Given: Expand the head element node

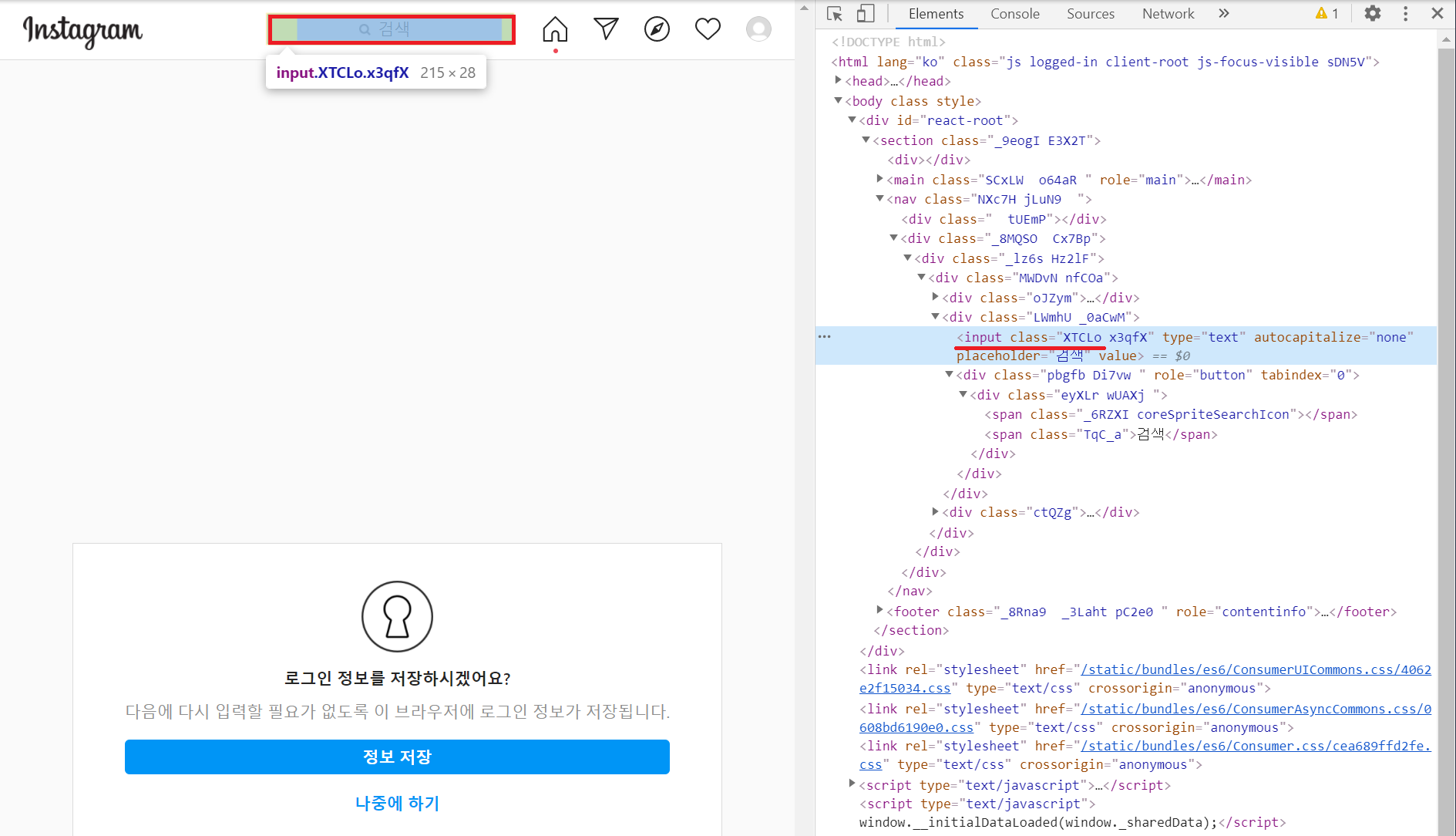Looking at the screenshot, I should coord(839,81).
